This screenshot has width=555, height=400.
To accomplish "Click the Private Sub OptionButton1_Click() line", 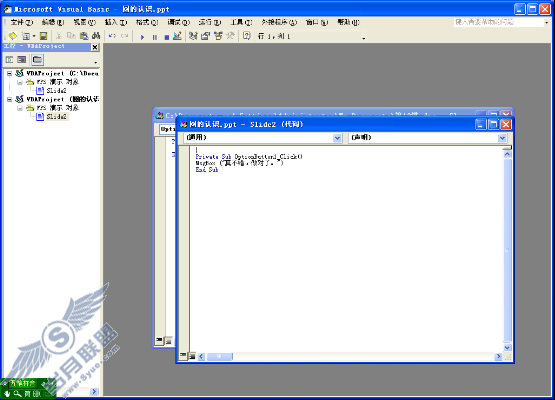I will point(249,156).
